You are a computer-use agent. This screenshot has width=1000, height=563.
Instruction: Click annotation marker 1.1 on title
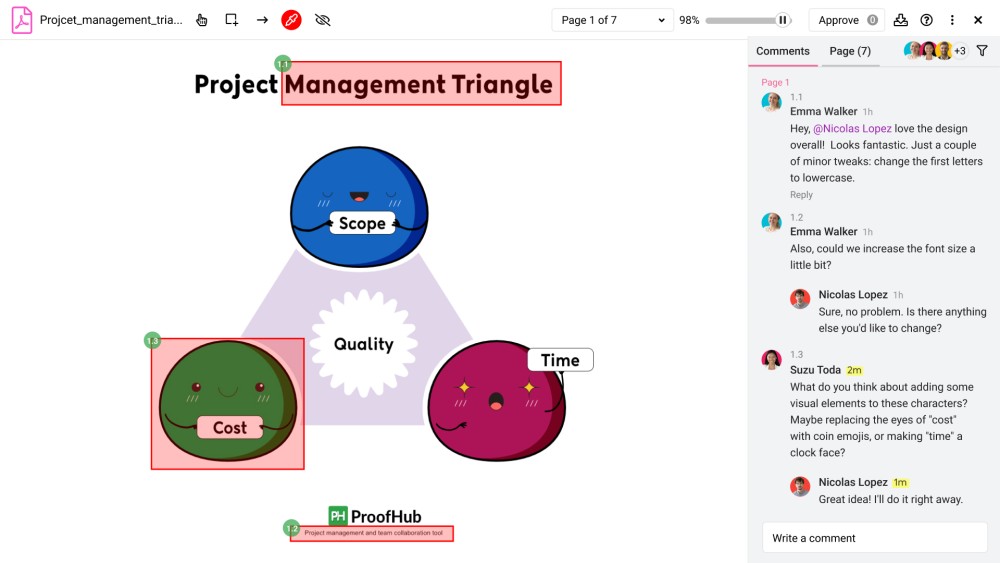(283, 64)
